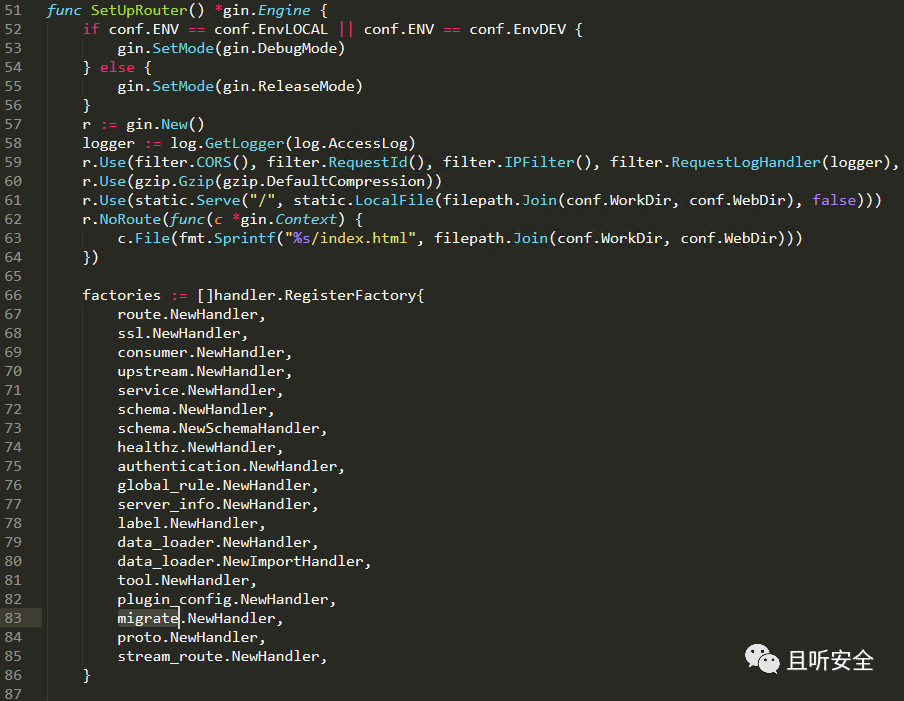Click healthz.NewHandler entry
The width and height of the screenshot is (904, 701).
pyautogui.click(x=197, y=448)
